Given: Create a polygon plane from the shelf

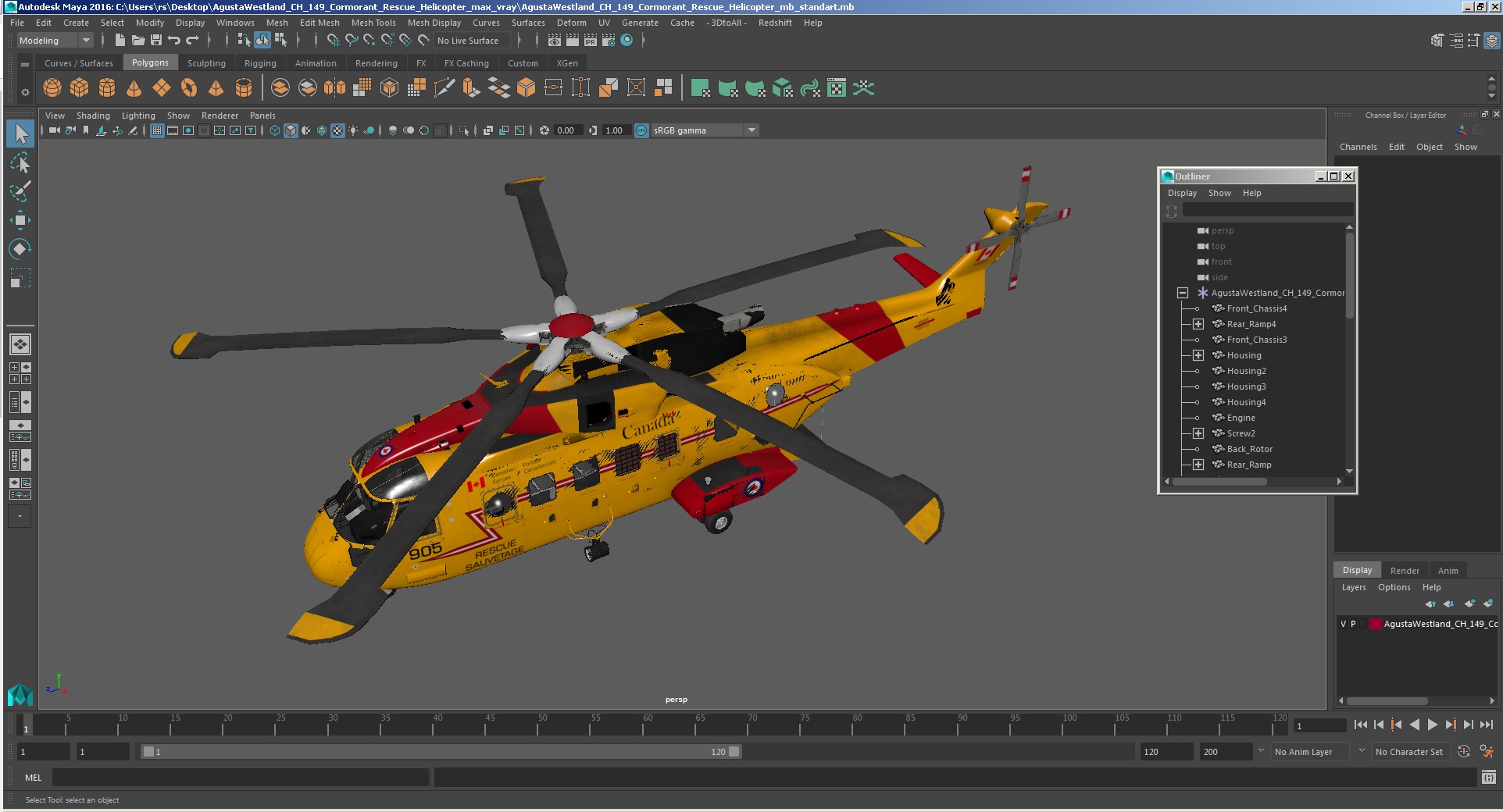Looking at the screenshot, I should (162, 88).
